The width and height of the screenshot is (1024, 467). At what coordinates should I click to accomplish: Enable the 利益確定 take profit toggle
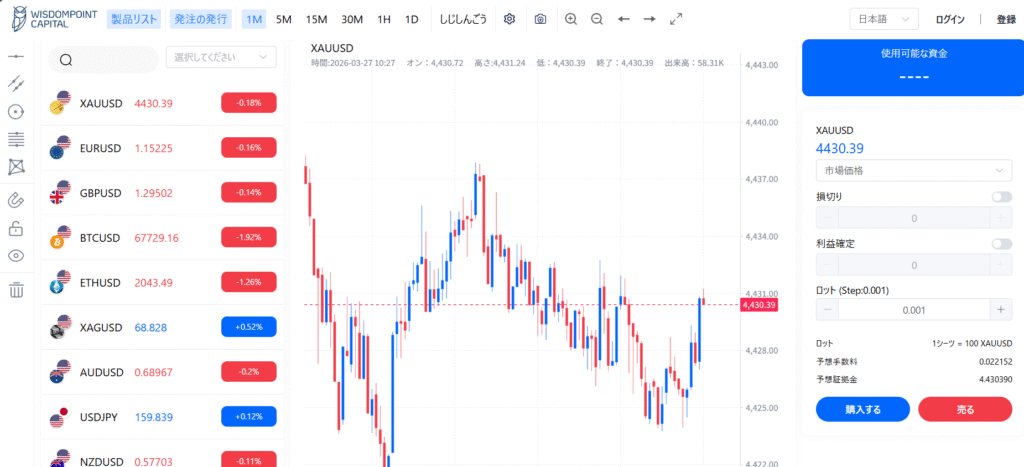pos(1001,244)
